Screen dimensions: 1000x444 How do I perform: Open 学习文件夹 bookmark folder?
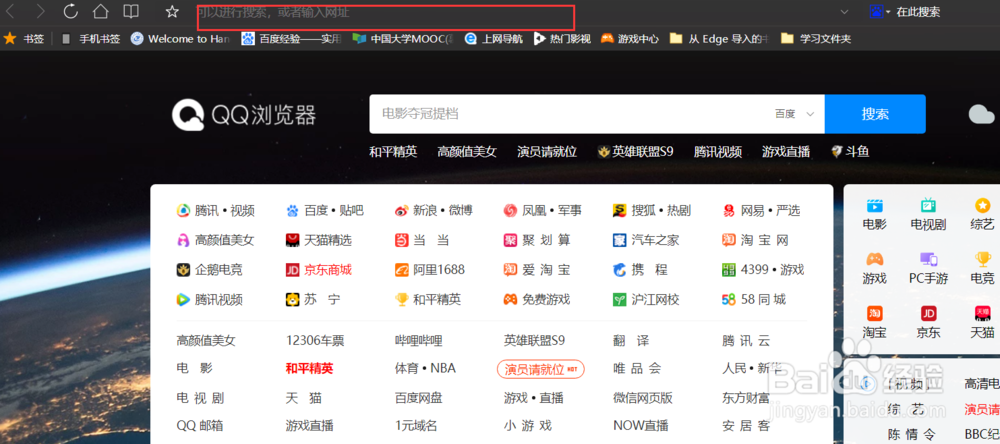tap(816, 39)
